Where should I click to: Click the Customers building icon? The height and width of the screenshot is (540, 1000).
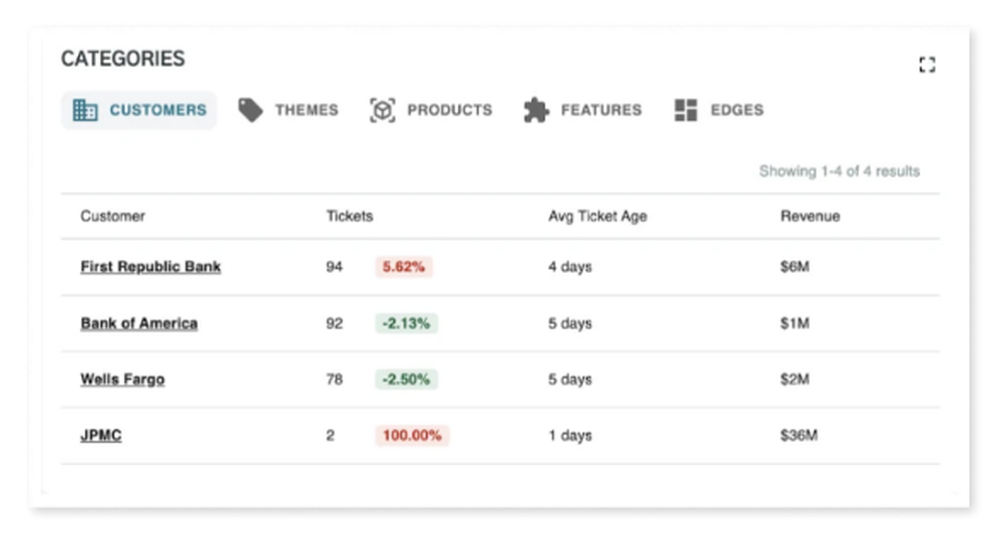pyautogui.click(x=85, y=110)
